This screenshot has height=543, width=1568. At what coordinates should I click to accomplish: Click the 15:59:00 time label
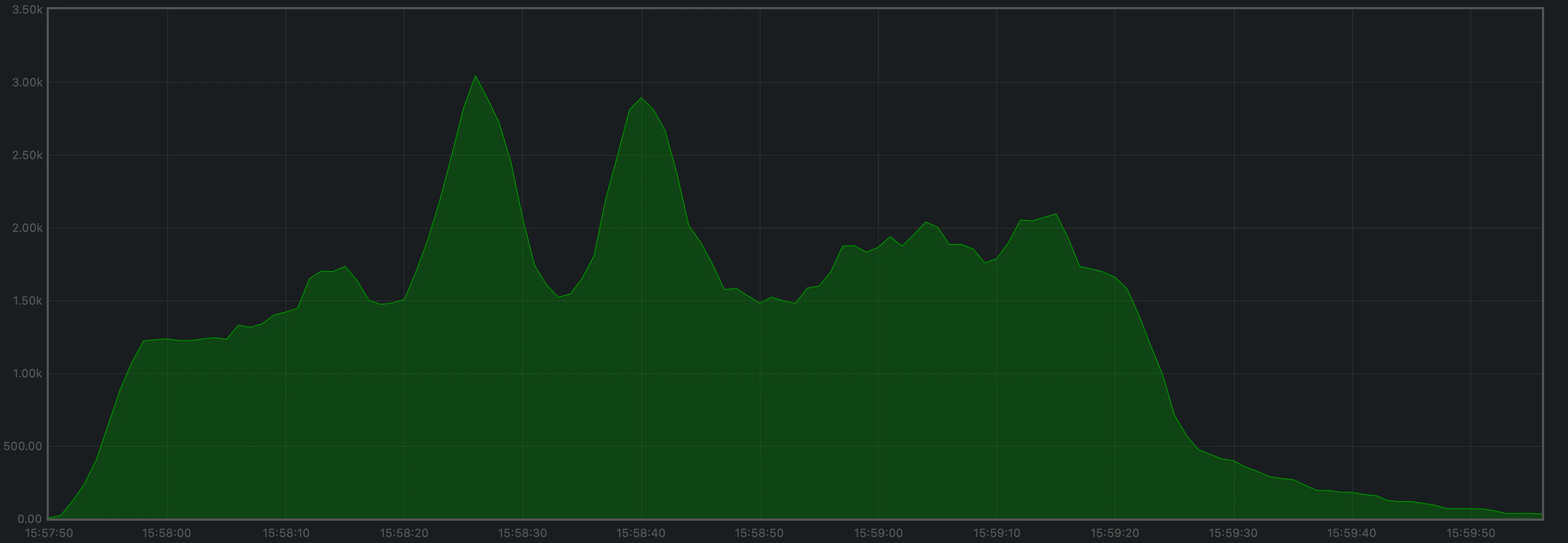pos(879,532)
